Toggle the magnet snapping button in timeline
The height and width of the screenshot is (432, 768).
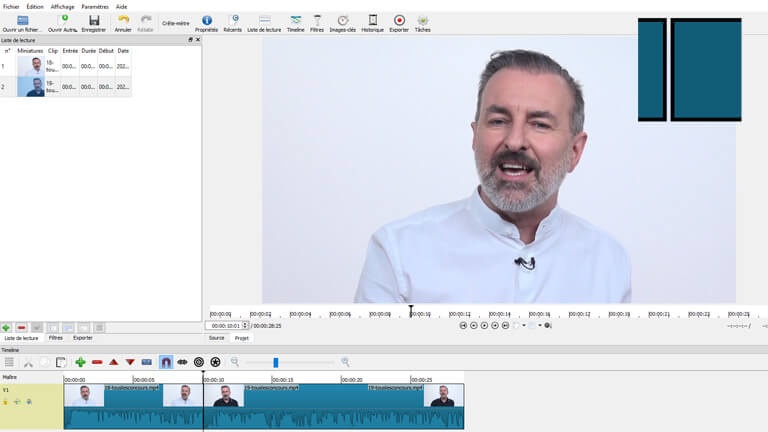point(166,362)
